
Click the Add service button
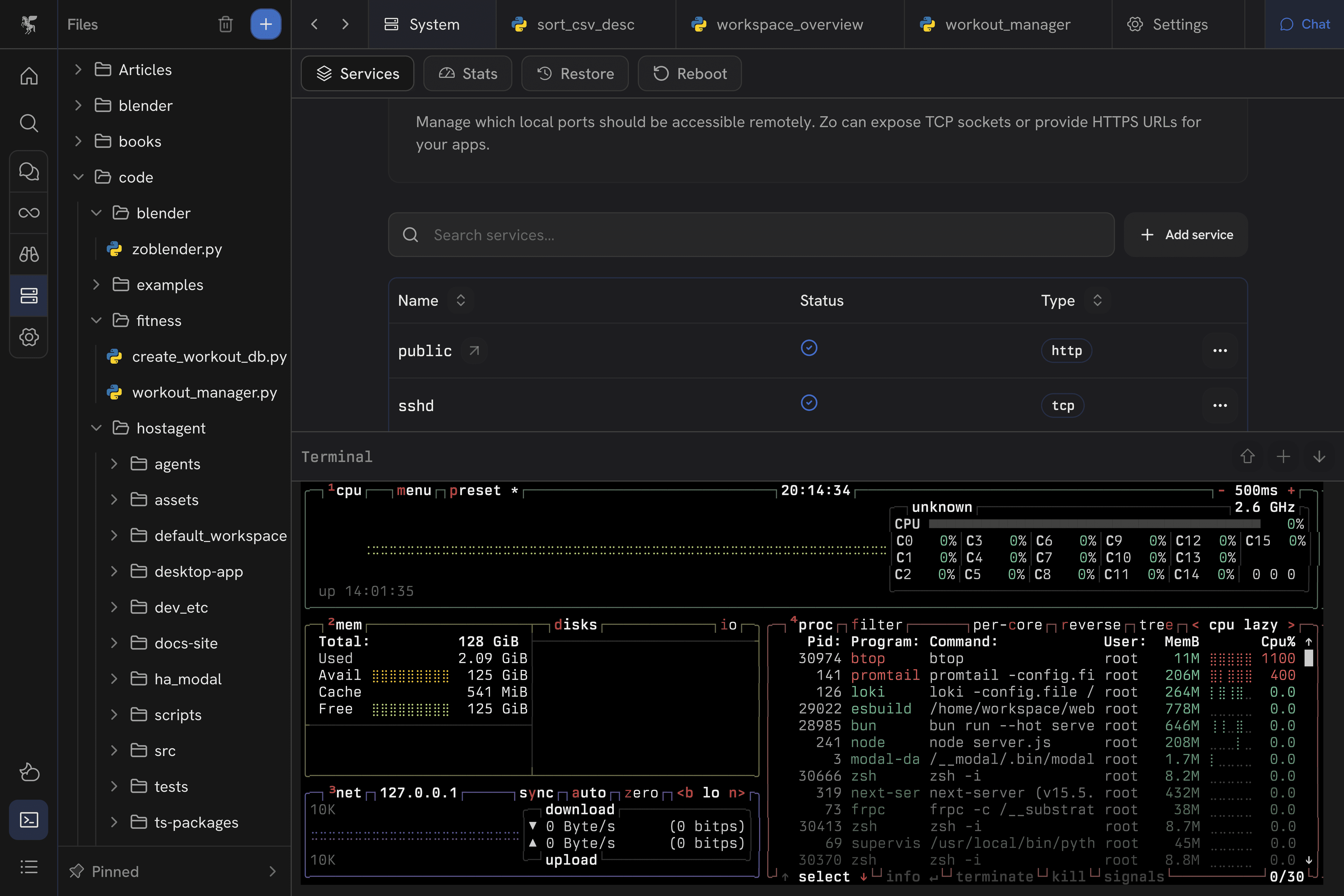coord(1186,235)
